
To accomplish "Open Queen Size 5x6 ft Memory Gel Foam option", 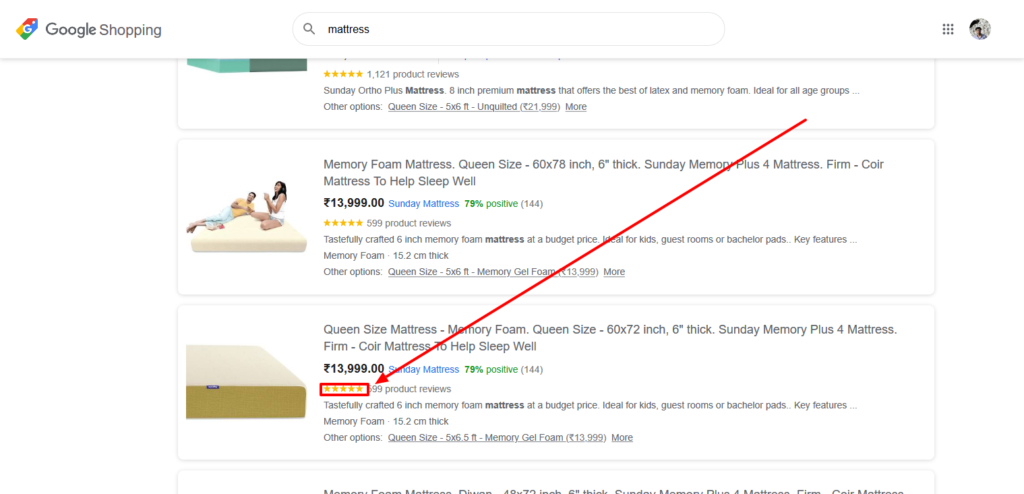I will pyautogui.click(x=493, y=271).
